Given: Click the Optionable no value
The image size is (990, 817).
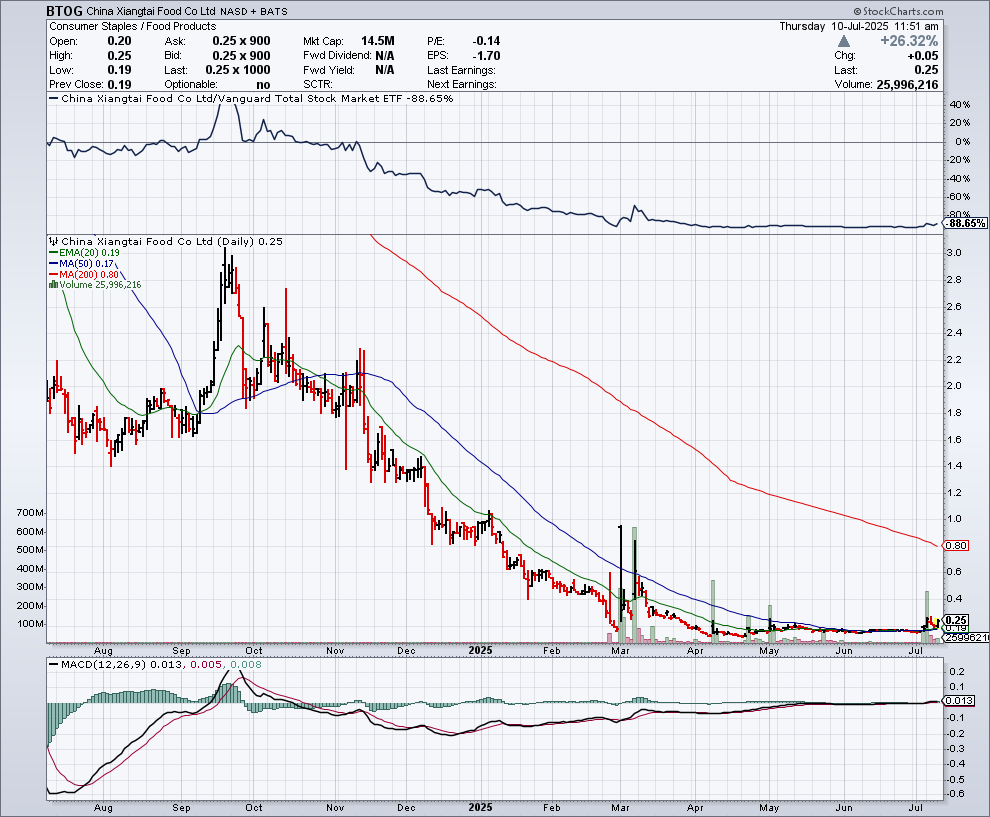Looking at the screenshot, I should click(x=263, y=85).
